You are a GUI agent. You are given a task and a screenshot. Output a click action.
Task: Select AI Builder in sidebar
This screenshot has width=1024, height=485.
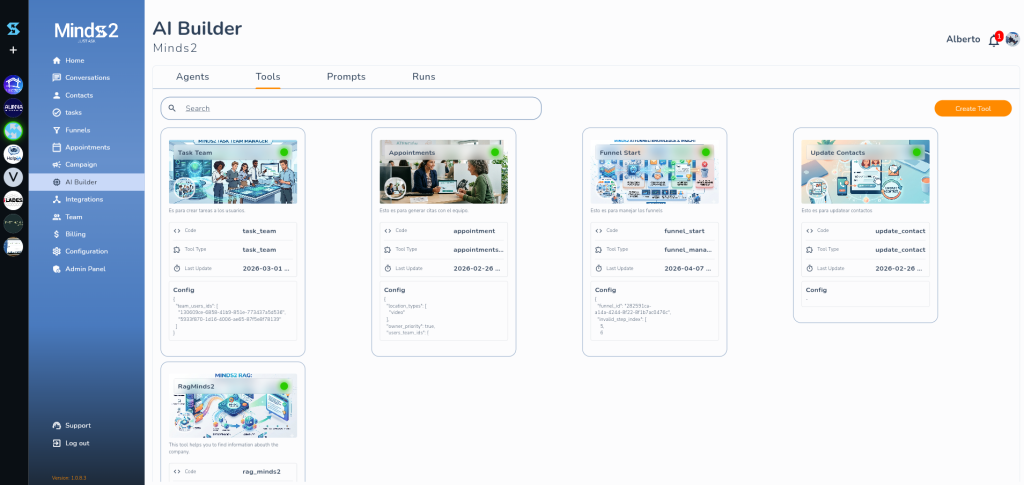86,182
